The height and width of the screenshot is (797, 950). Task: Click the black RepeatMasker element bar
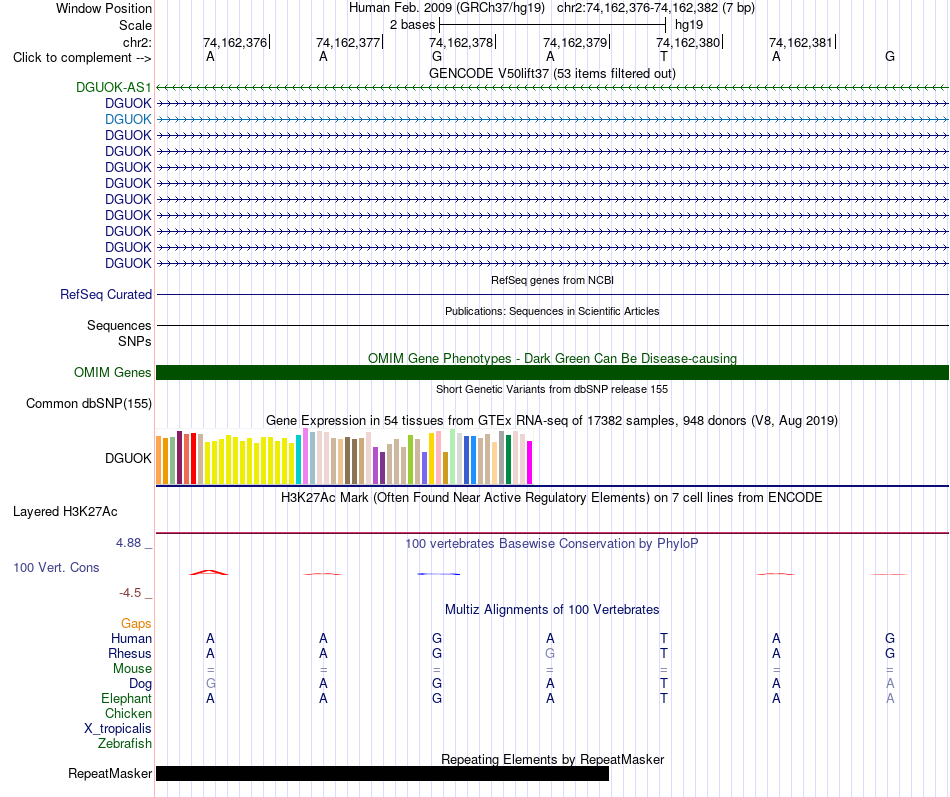pos(382,773)
